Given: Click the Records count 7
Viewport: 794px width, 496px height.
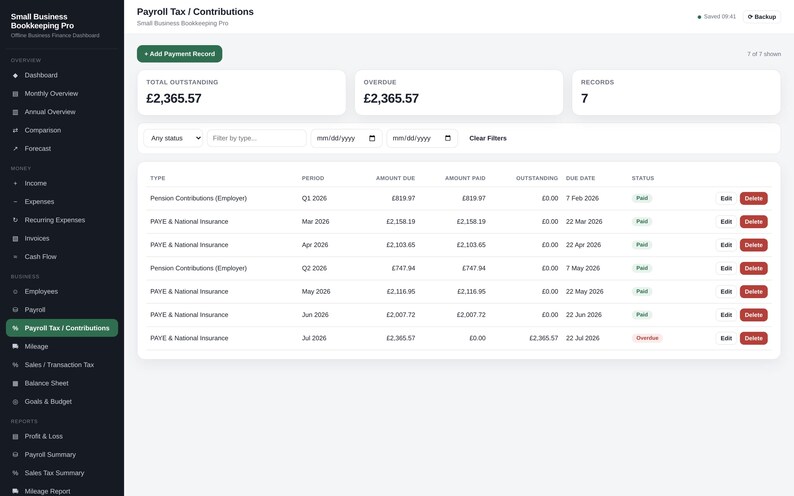Looking at the screenshot, I should 584,98.
